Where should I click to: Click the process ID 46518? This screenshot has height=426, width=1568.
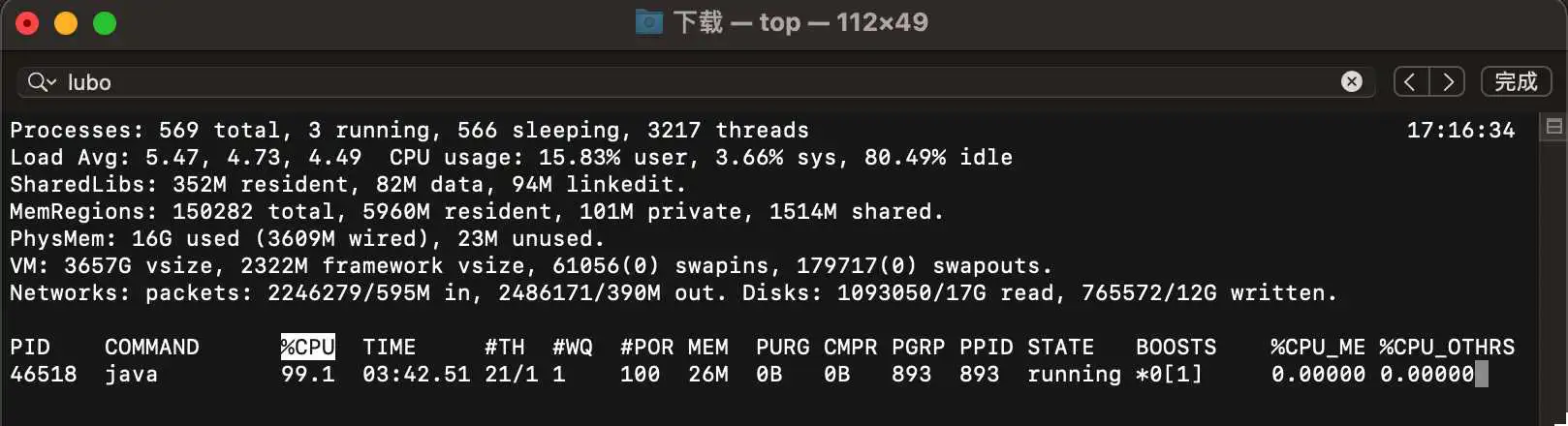click(x=44, y=374)
